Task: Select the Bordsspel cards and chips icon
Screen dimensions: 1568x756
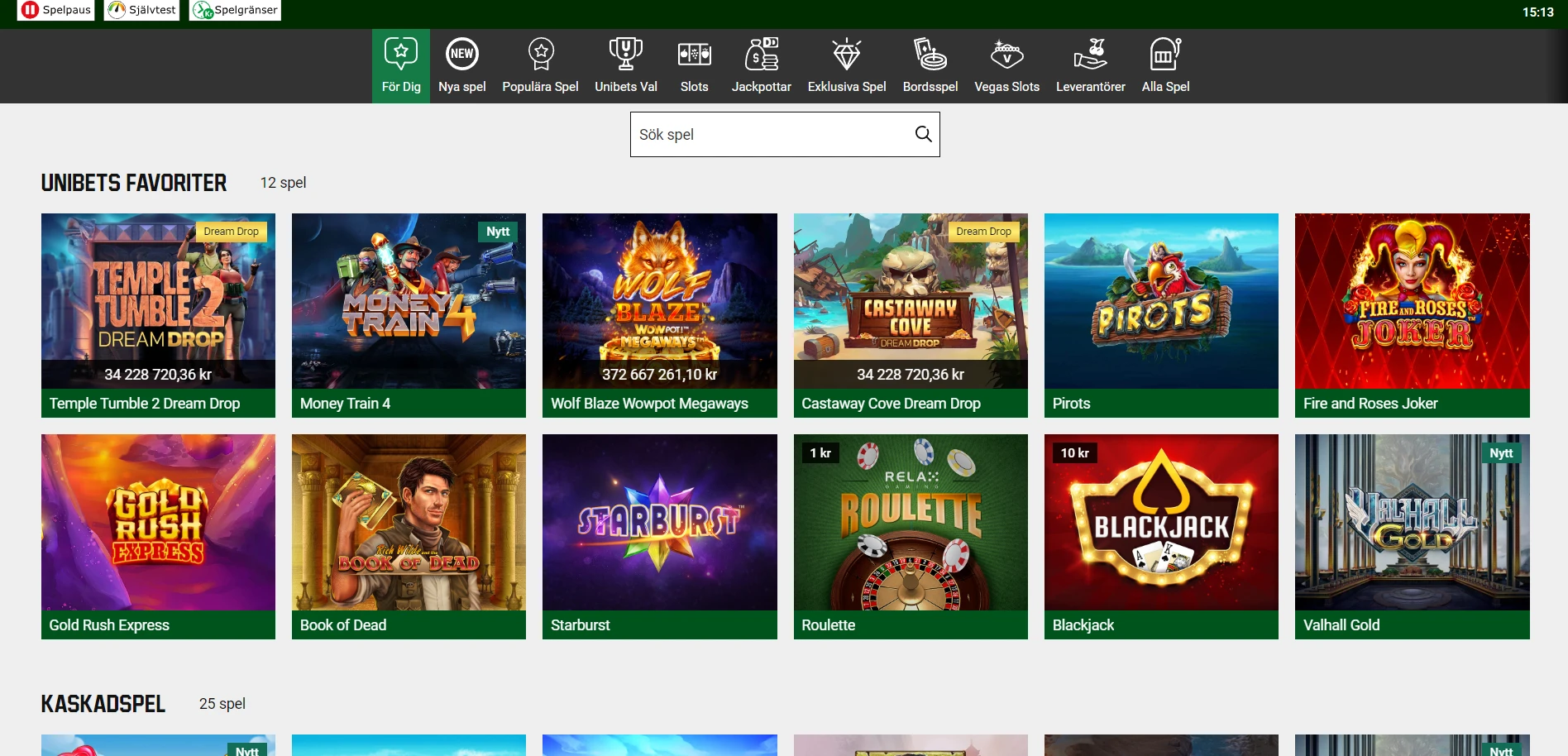Action: click(930, 55)
